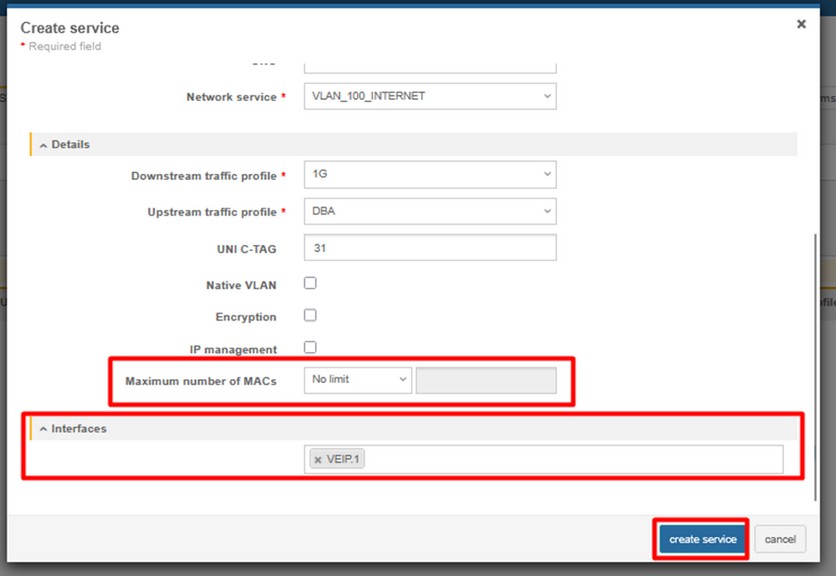
Task: Click the Interfaces selection field
Action: [570, 460]
